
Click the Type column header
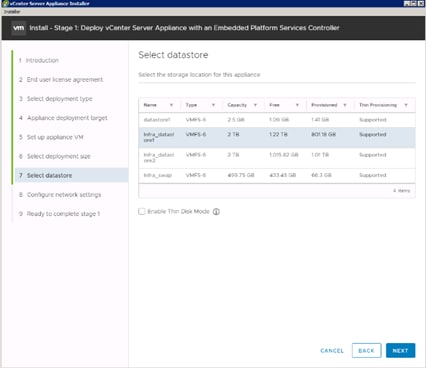click(191, 105)
